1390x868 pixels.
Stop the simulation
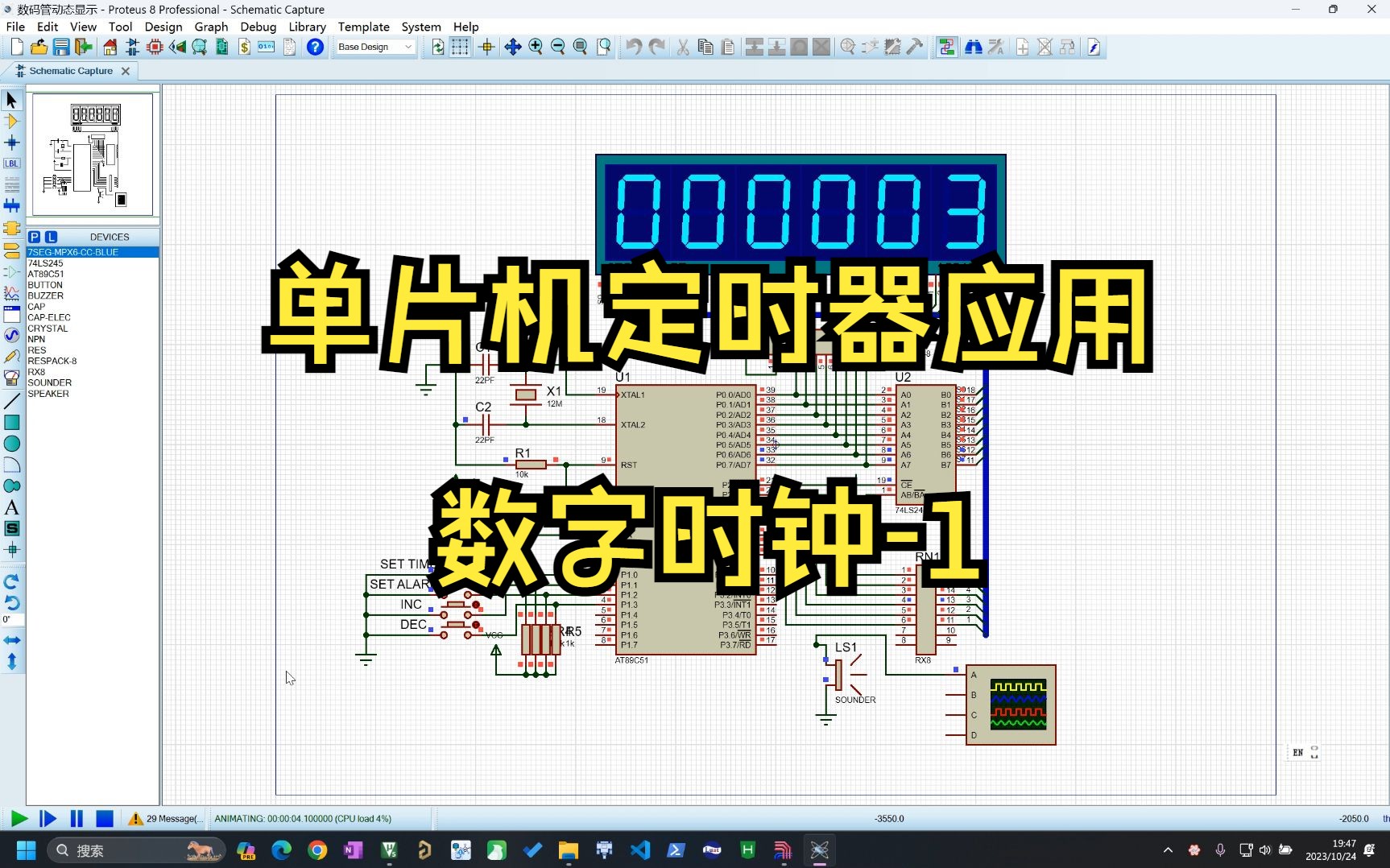coord(105,819)
